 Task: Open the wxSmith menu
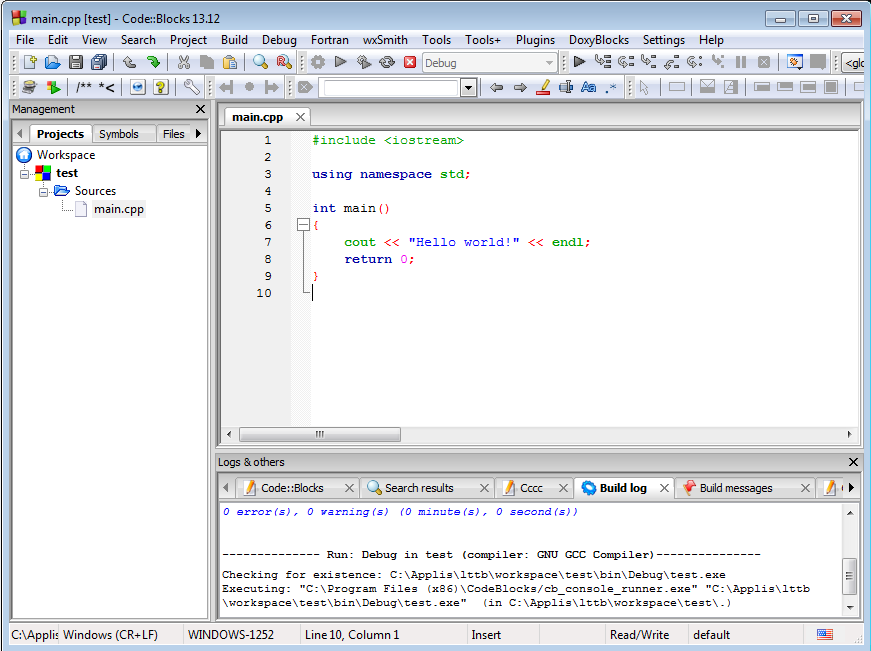click(x=385, y=40)
